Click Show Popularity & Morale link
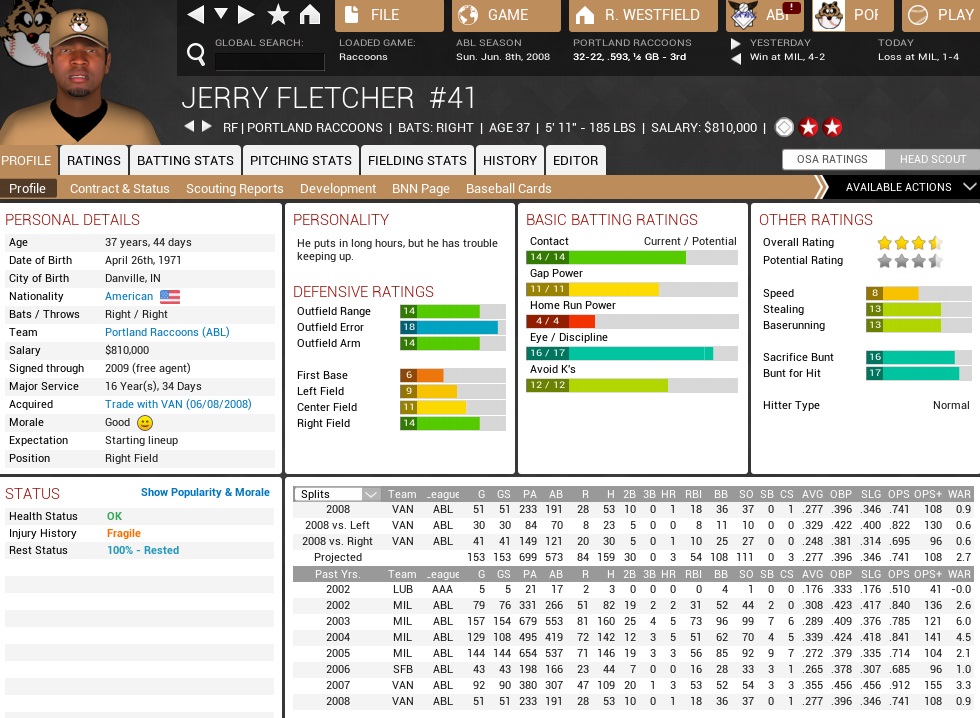 point(205,492)
